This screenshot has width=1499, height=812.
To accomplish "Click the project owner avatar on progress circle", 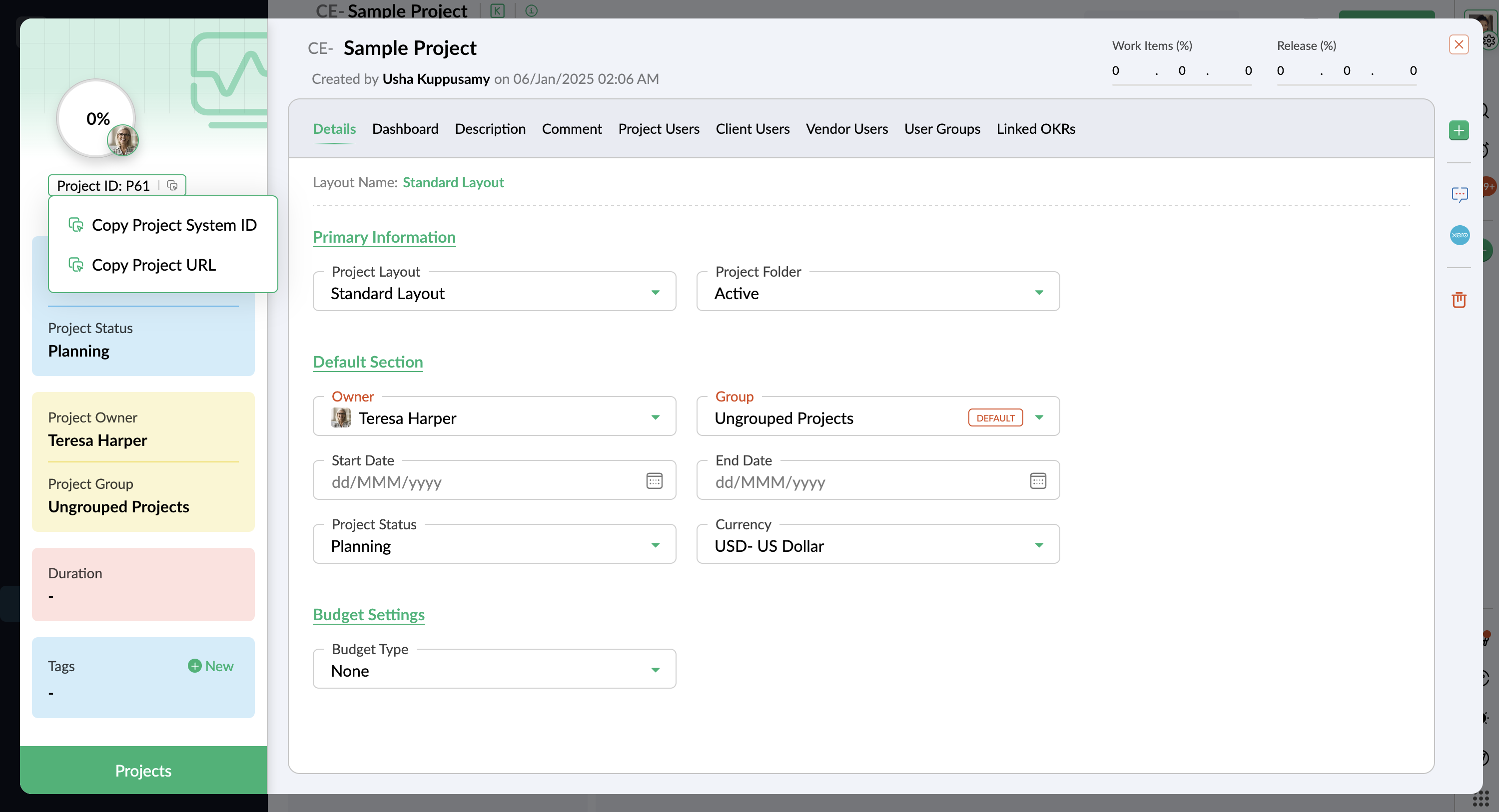I will 123,140.
